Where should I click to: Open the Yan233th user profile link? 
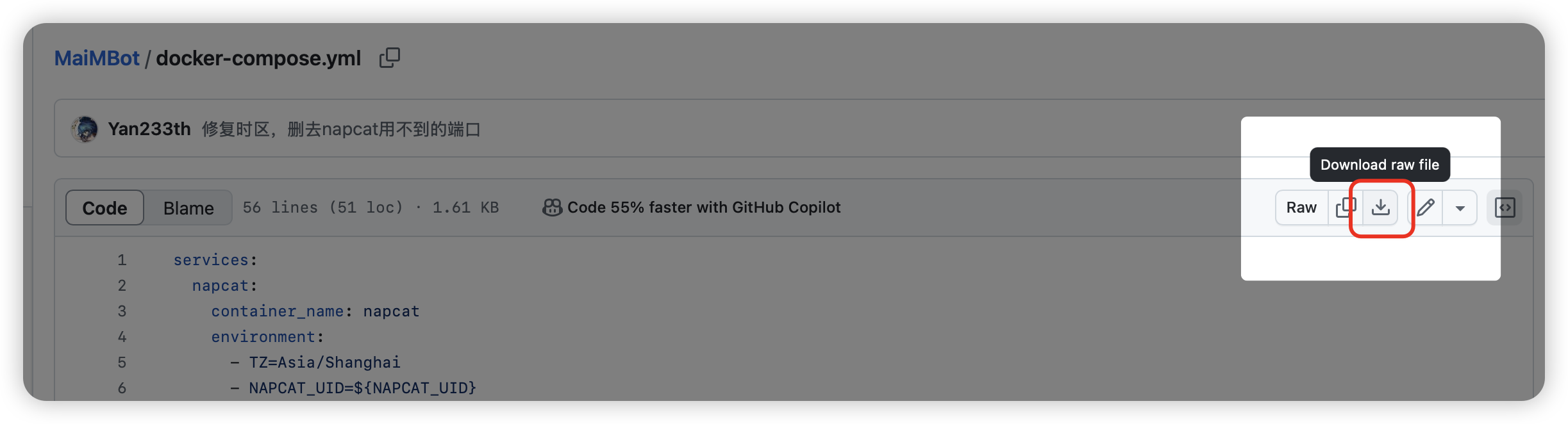point(149,129)
